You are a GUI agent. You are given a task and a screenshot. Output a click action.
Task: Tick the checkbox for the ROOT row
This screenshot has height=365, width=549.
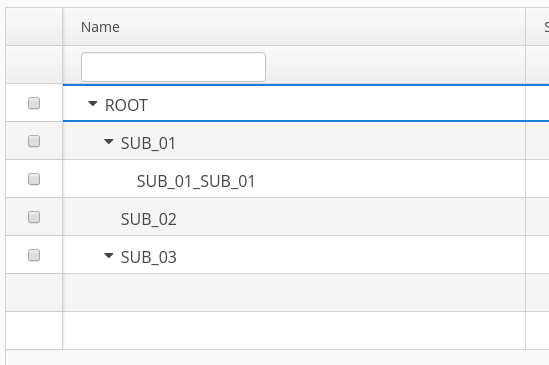pyautogui.click(x=34, y=103)
